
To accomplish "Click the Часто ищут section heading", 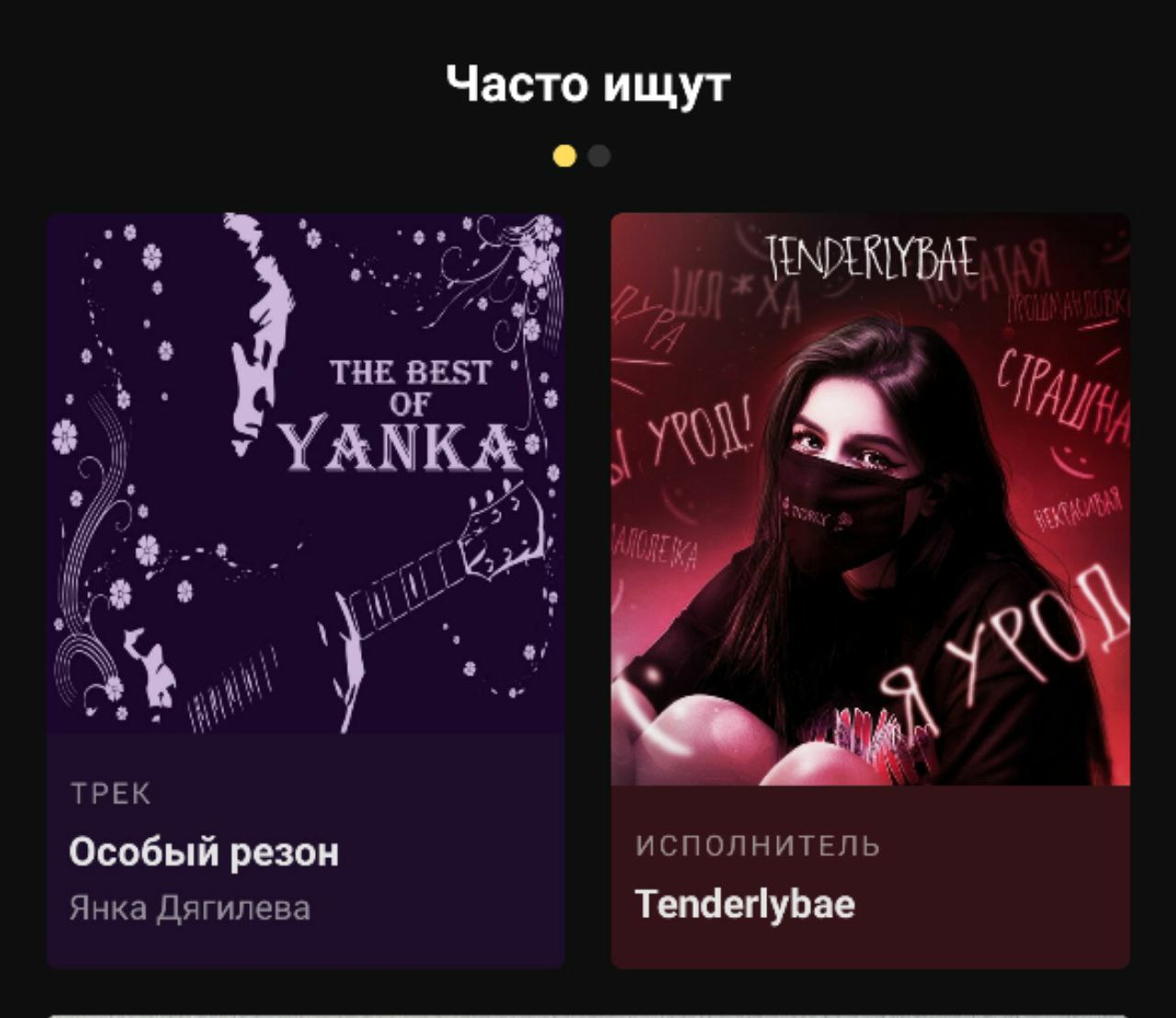I will pos(588,84).
